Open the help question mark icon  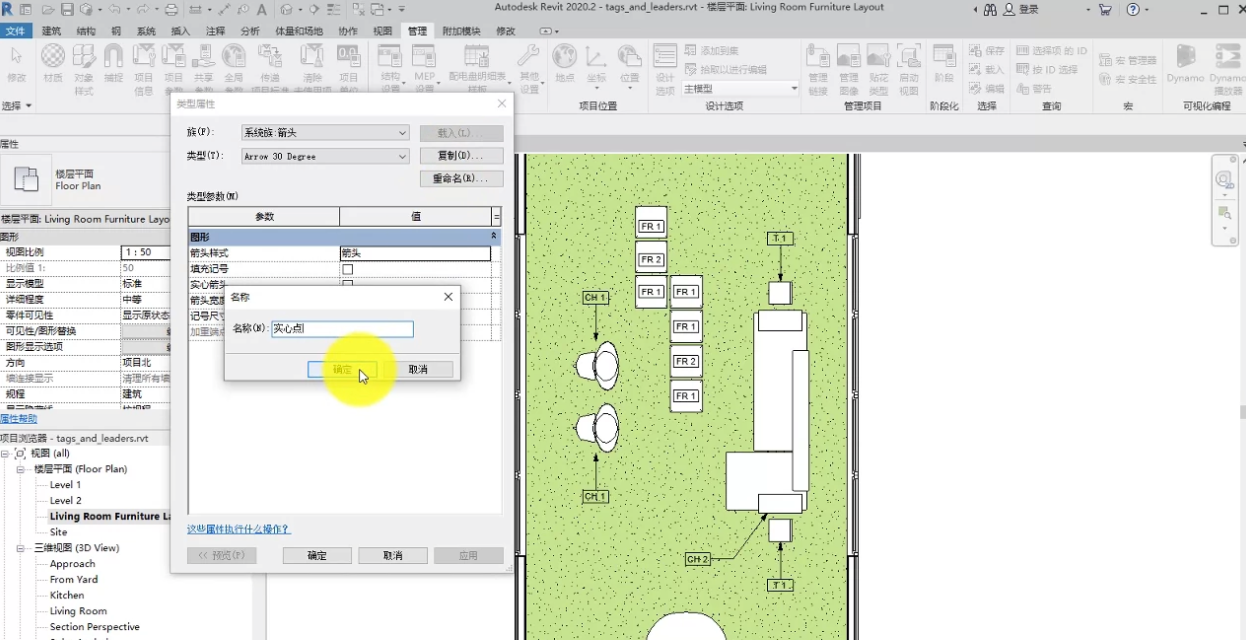pyautogui.click(x=1132, y=9)
